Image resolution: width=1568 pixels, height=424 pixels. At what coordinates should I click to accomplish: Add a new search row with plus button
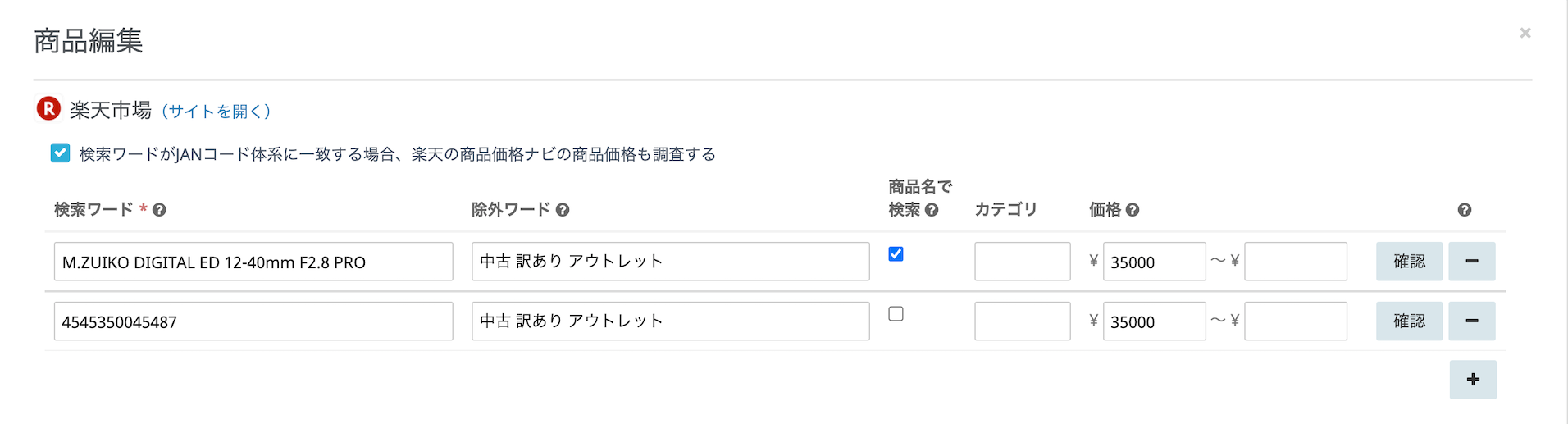[x=1473, y=380]
